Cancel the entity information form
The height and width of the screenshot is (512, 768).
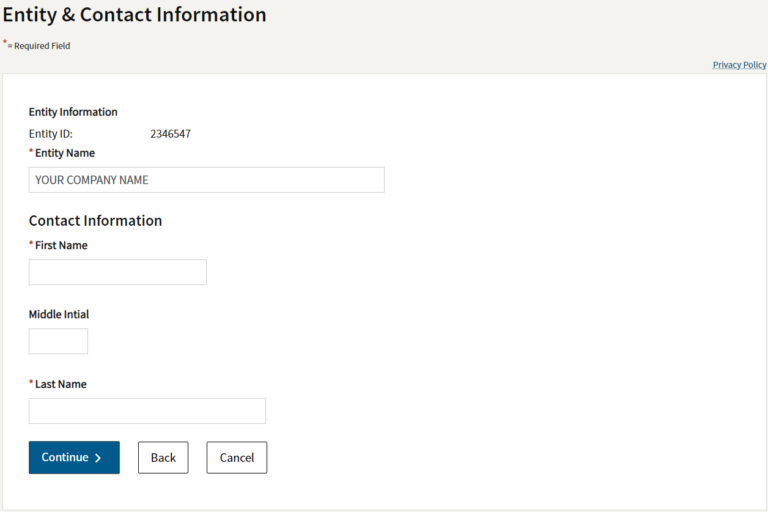tap(237, 457)
